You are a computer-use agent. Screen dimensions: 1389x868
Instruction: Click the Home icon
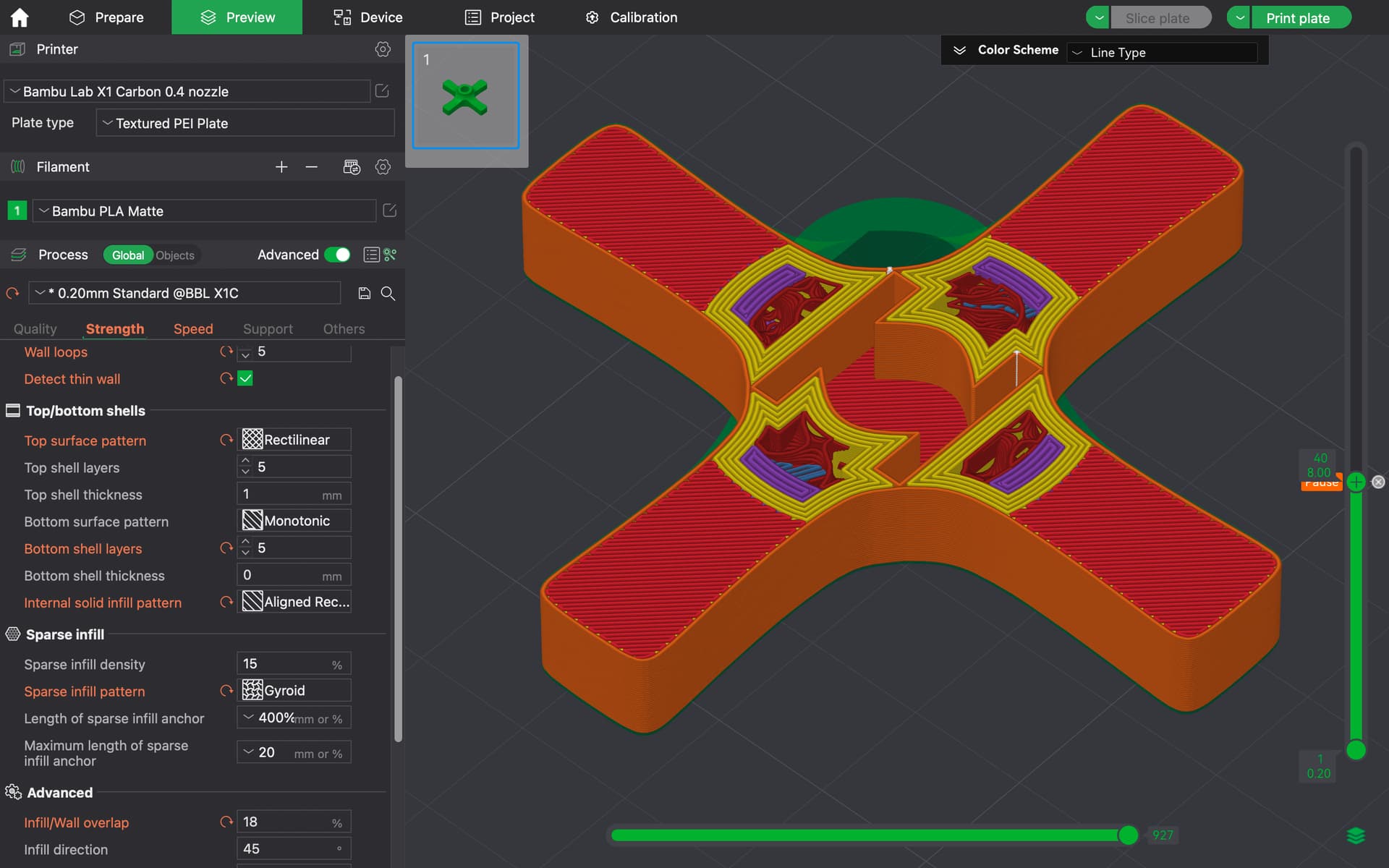[x=20, y=17]
